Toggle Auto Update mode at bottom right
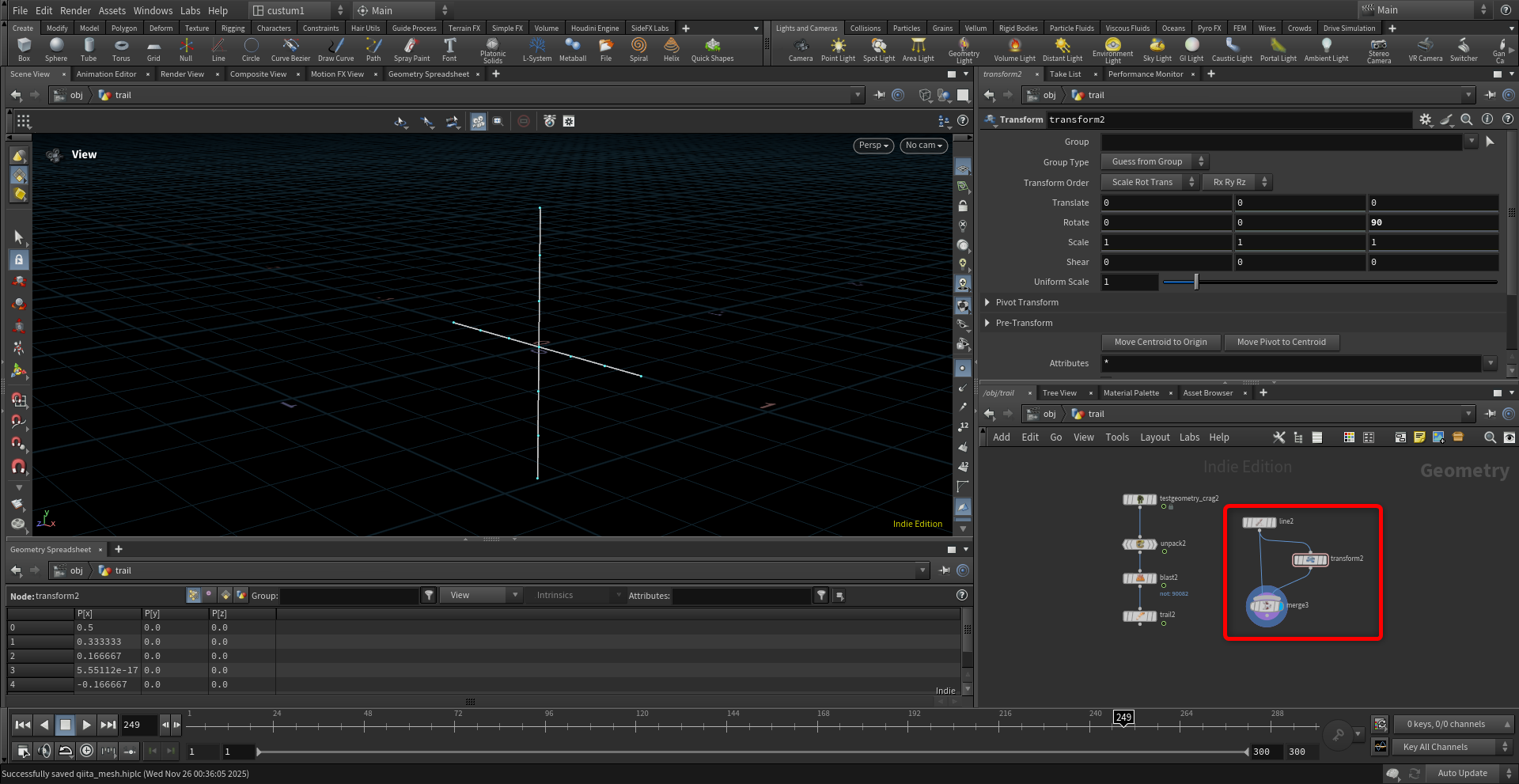 click(x=1462, y=773)
